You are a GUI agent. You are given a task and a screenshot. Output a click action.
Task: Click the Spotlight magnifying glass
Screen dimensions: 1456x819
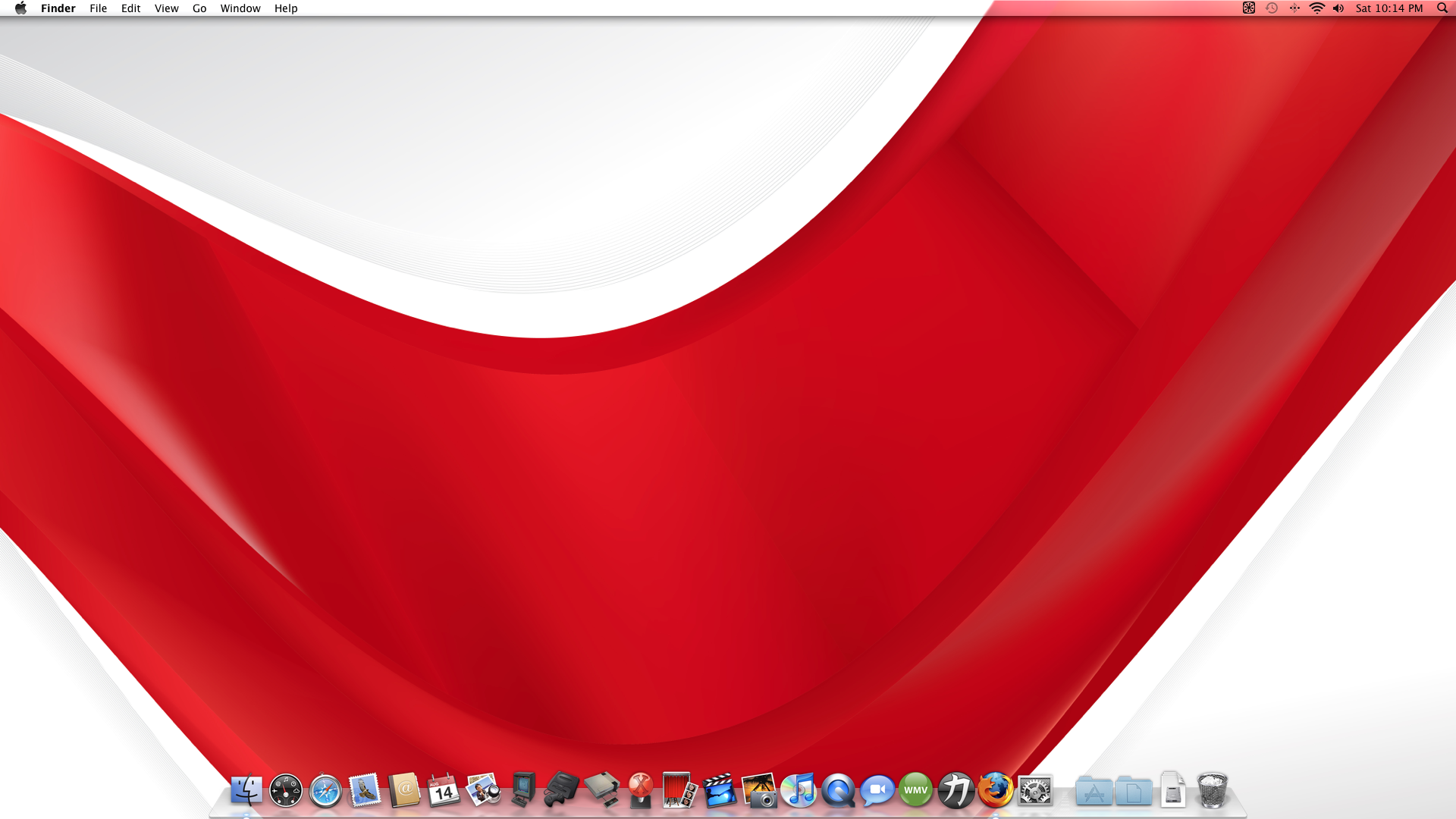[1442, 8]
